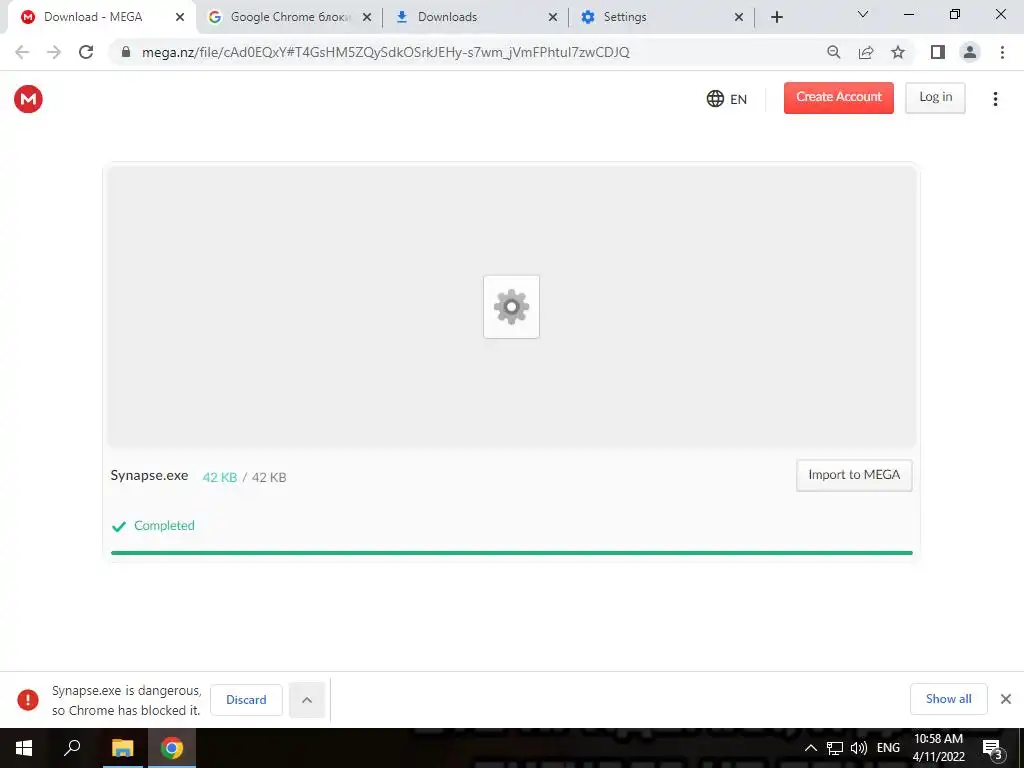Image resolution: width=1024 pixels, height=768 pixels.
Task: Reload the MEGA download page
Action: point(86,52)
